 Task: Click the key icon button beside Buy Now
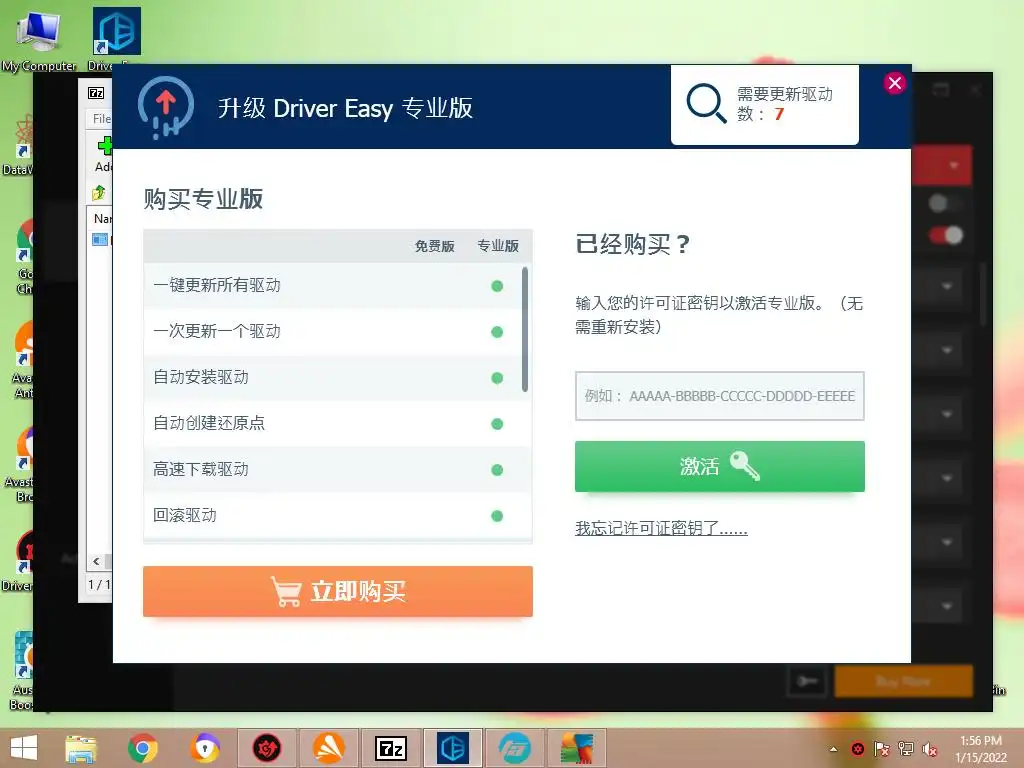click(x=807, y=682)
